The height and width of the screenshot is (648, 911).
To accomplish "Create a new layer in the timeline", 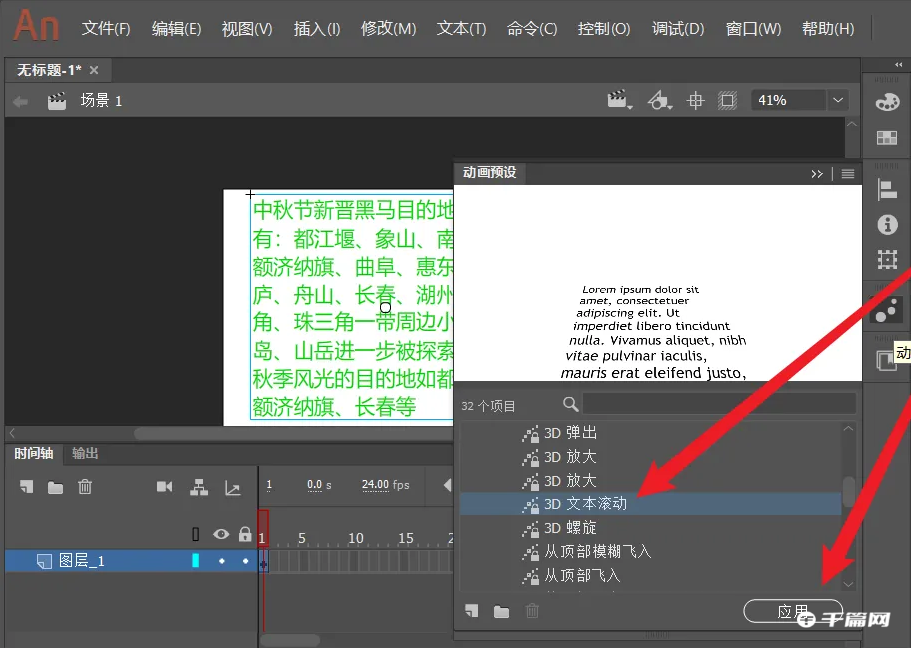I will [x=27, y=485].
